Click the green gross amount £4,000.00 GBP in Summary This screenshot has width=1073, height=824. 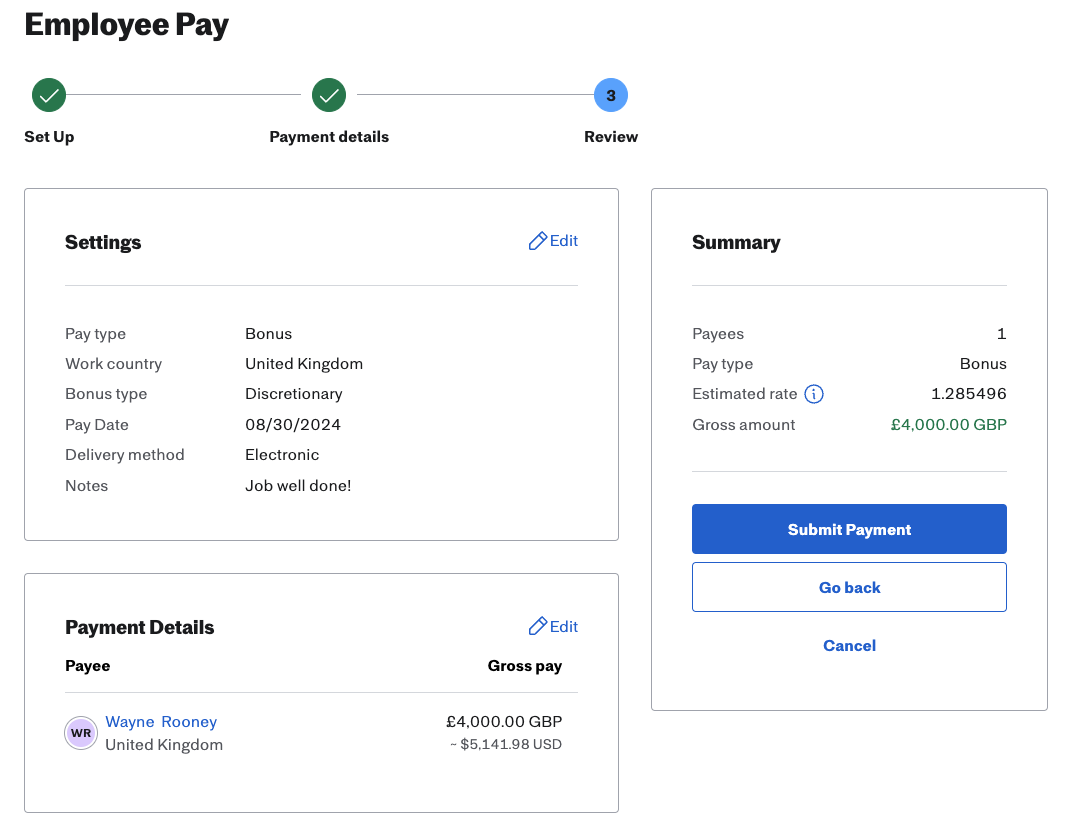point(948,425)
